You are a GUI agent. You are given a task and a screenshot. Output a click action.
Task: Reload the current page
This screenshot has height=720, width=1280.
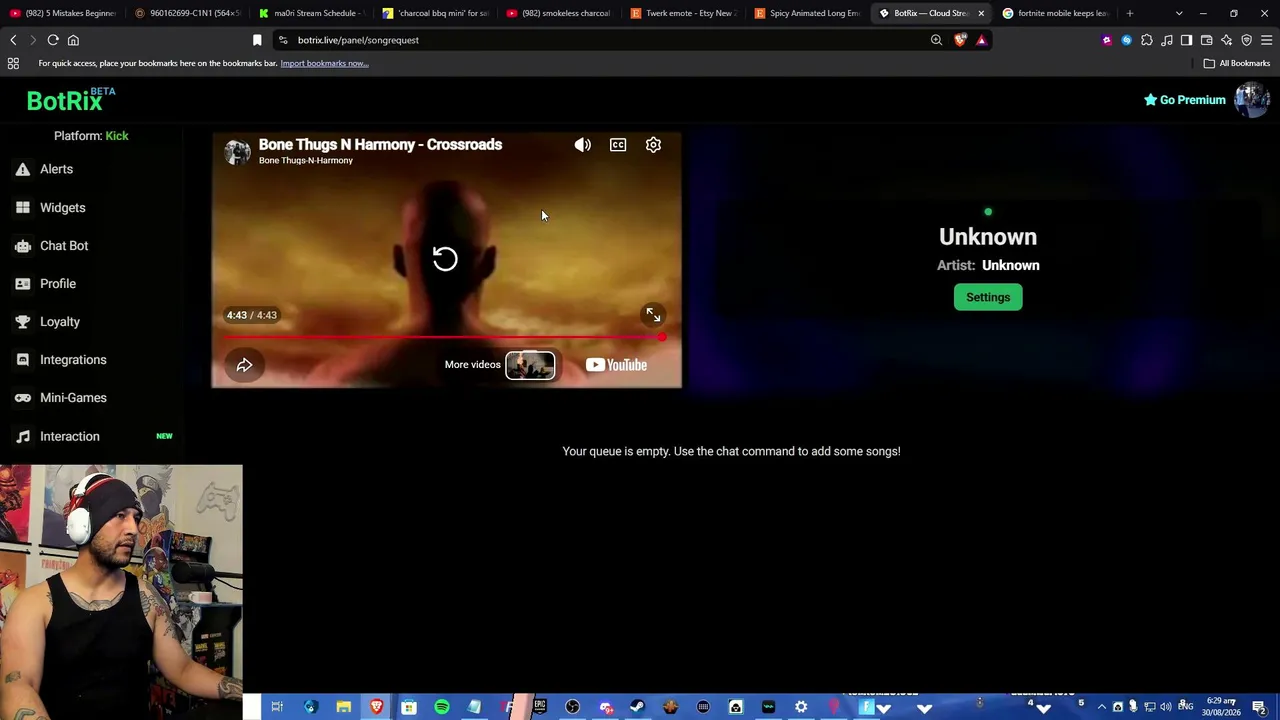pyautogui.click(x=53, y=40)
